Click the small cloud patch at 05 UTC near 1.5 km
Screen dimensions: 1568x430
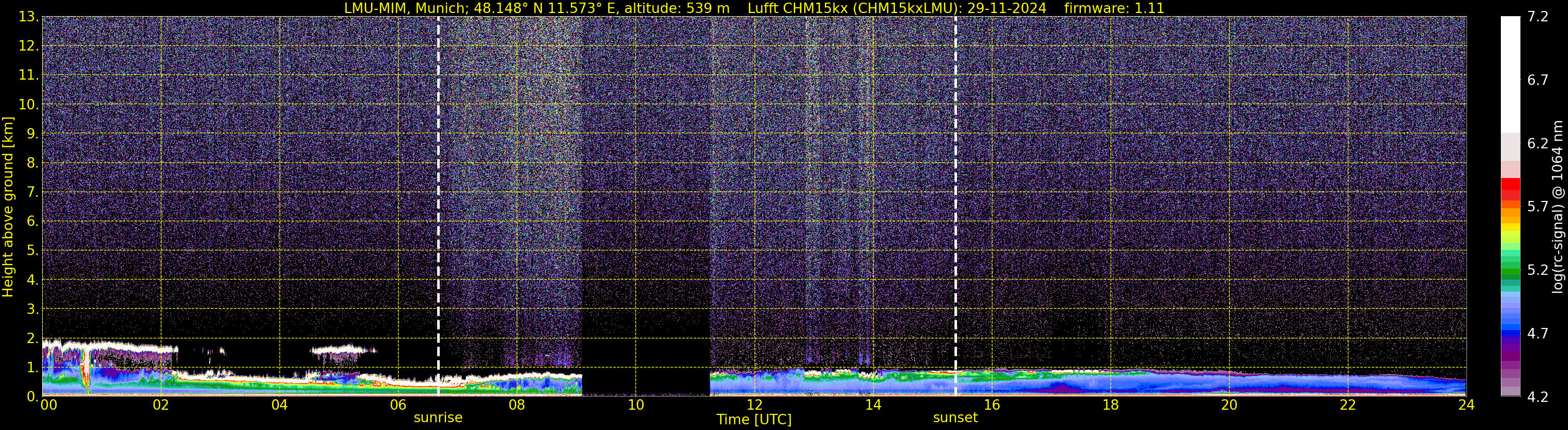(343, 350)
